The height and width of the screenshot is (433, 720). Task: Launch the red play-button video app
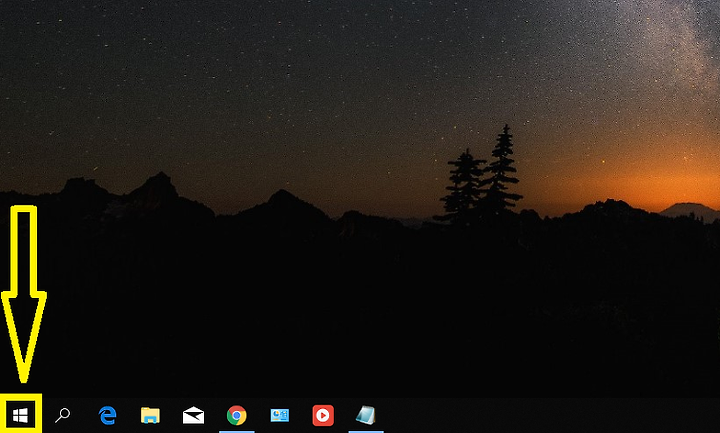(323, 415)
